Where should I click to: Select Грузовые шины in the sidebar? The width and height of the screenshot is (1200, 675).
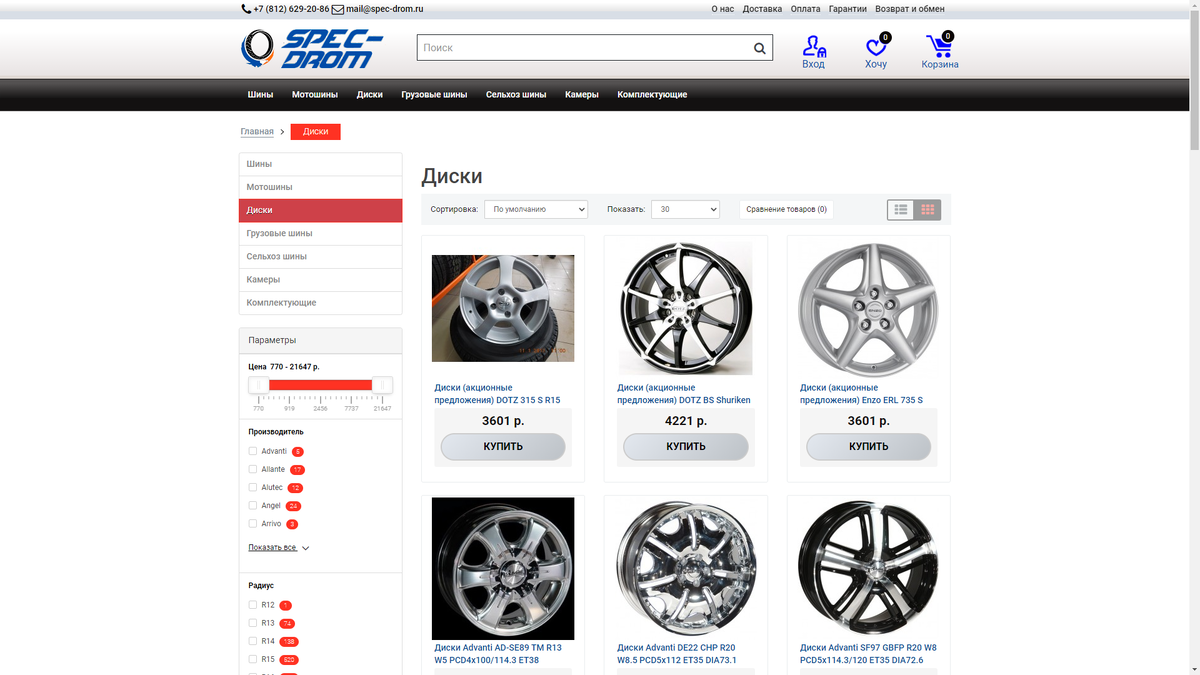[x=320, y=233]
